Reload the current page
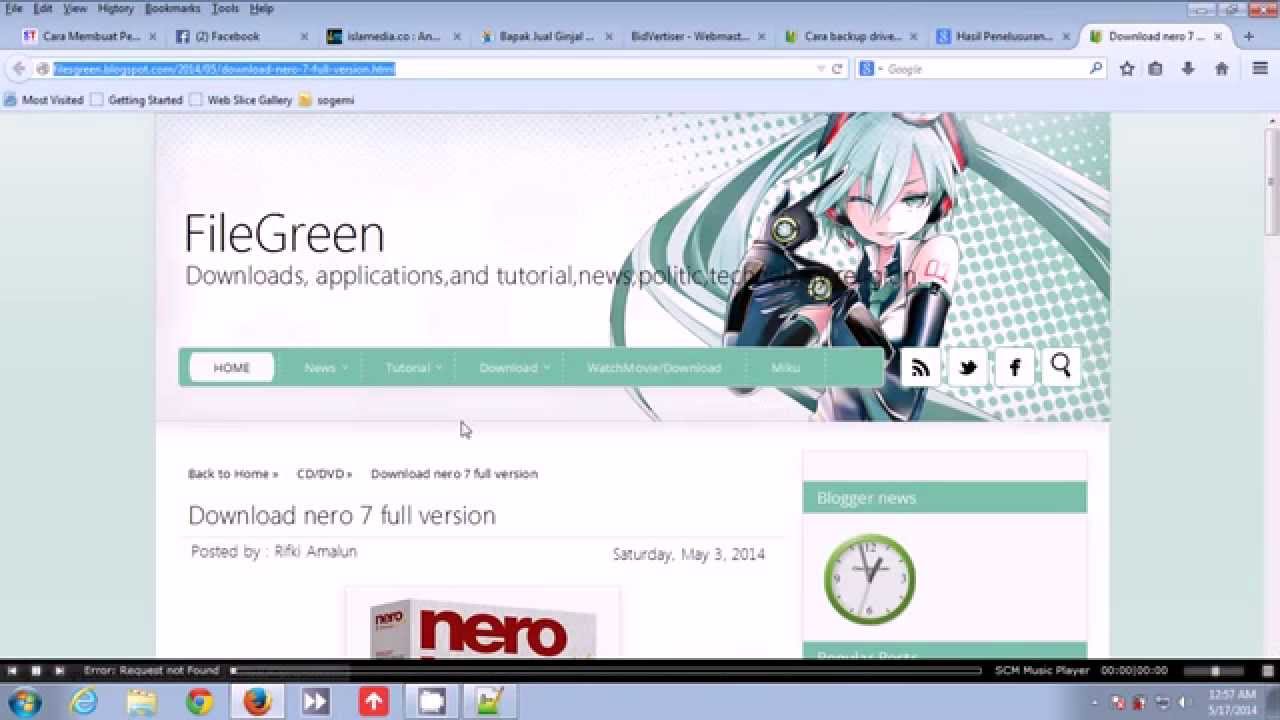 coord(838,69)
